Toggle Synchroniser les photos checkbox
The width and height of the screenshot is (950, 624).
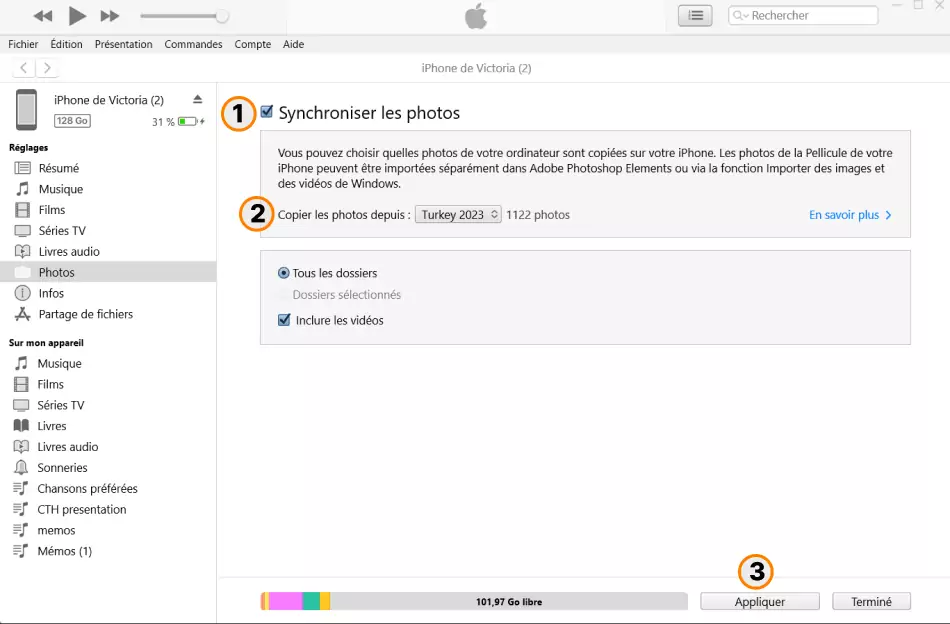[267, 111]
